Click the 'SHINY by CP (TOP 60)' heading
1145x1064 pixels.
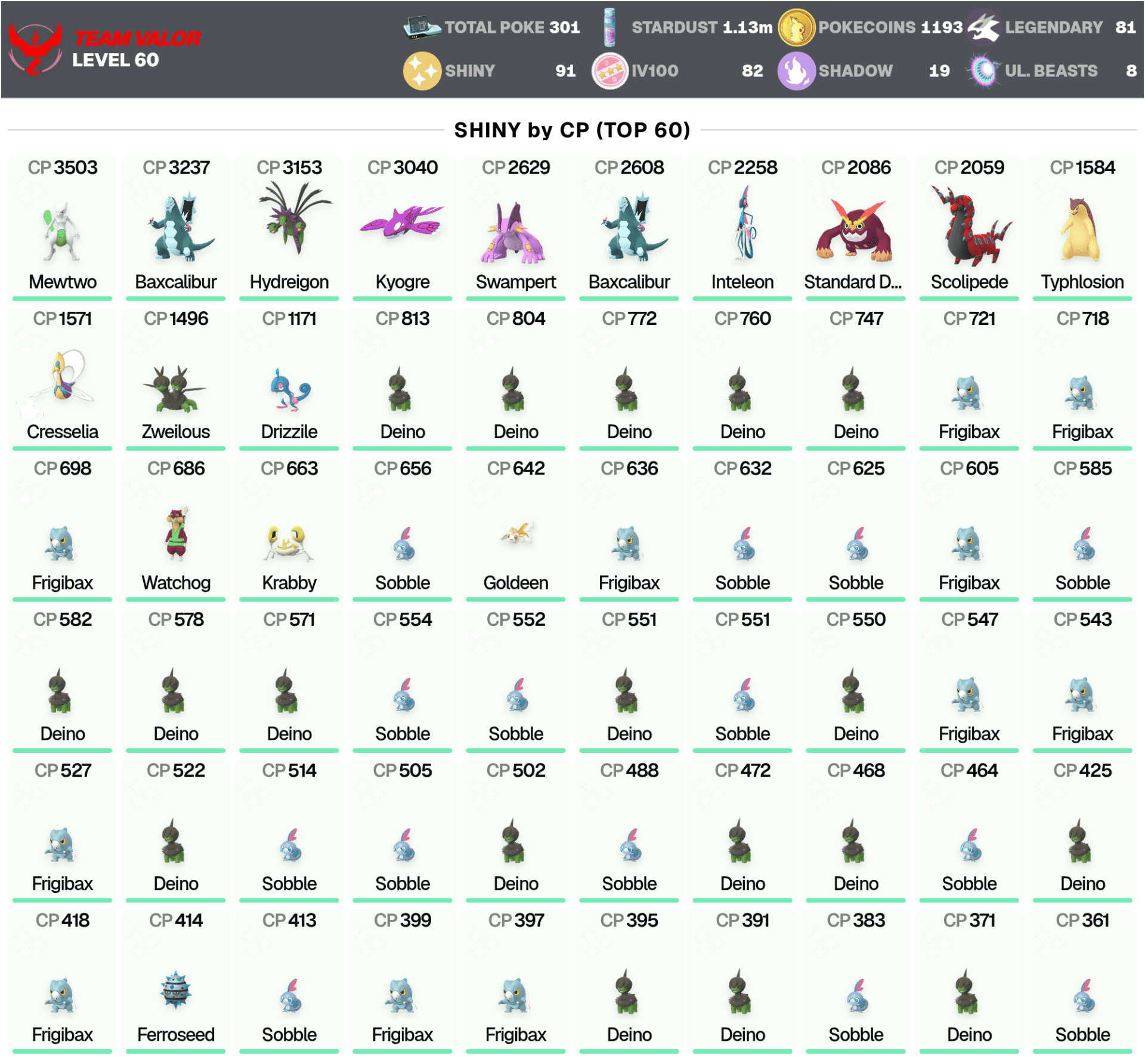[572, 130]
